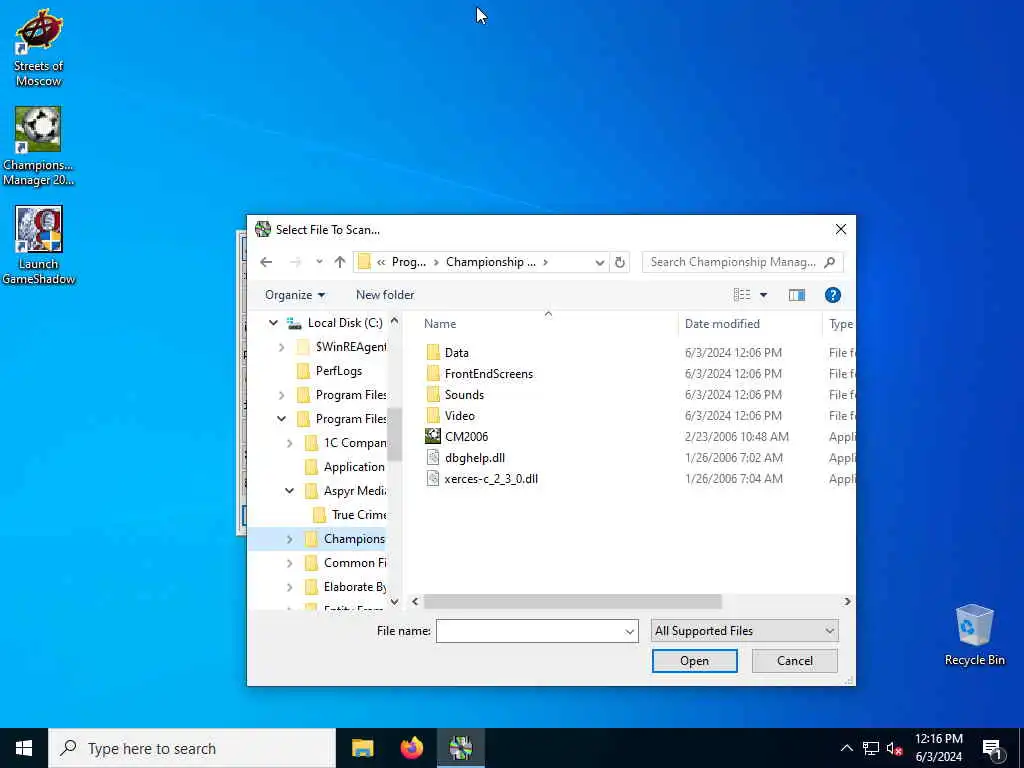Click the file list horizontal scrollbar thumb
The image size is (1024, 768).
(572, 601)
